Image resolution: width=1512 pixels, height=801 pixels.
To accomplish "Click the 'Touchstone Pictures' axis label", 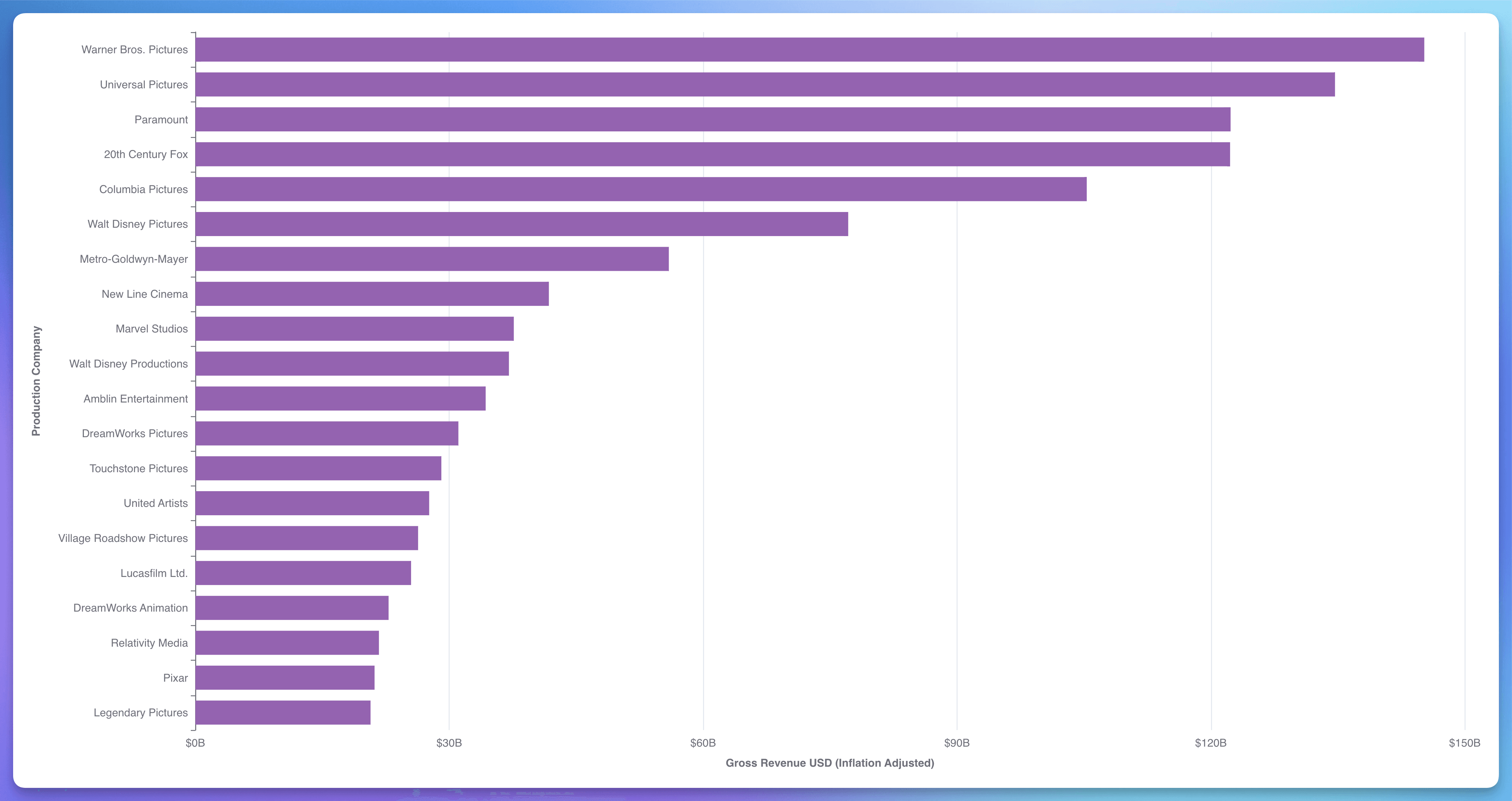I will [139, 469].
